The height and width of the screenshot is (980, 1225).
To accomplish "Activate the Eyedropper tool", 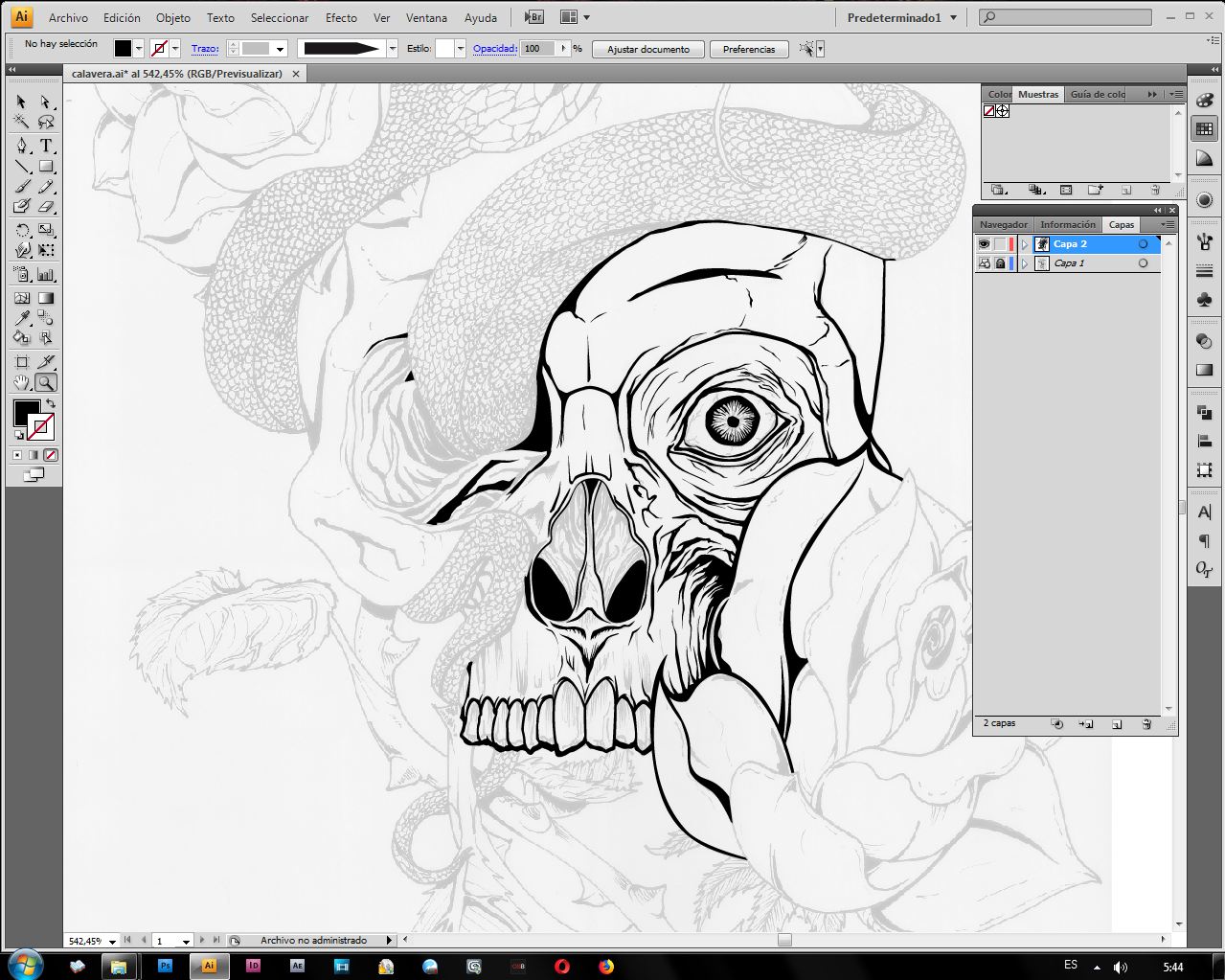I will click(x=22, y=319).
